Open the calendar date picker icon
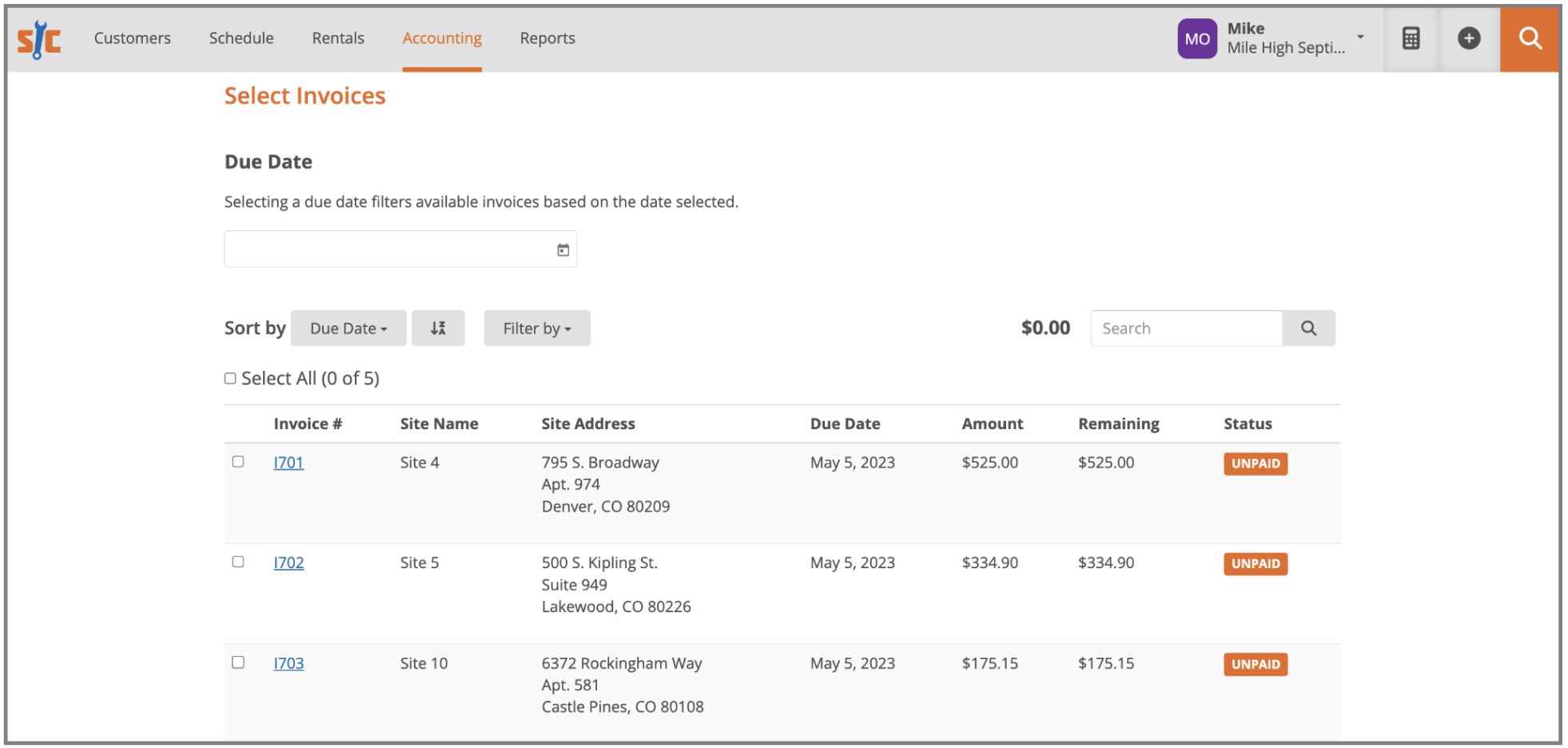The width and height of the screenshot is (1568, 748). click(x=563, y=250)
